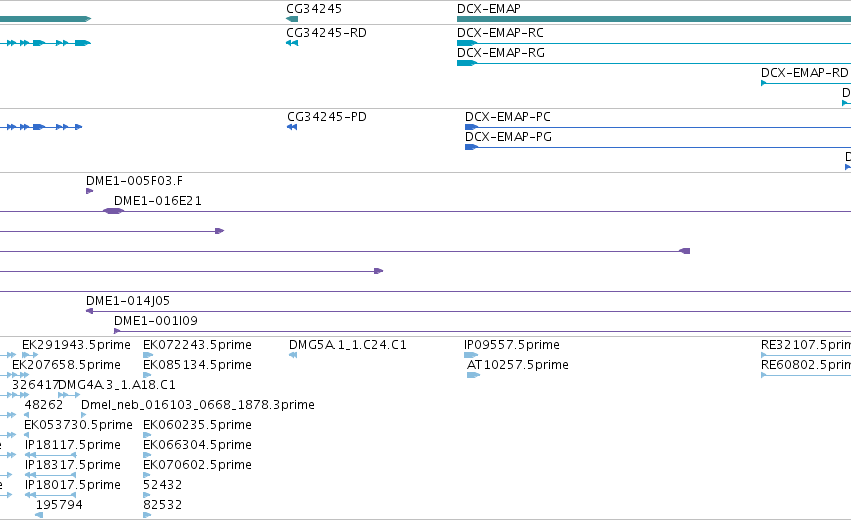The height and width of the screenshot is (520, 851).
Task: Click the IP09557.5prime feature glyph
Action: [471, 355]
